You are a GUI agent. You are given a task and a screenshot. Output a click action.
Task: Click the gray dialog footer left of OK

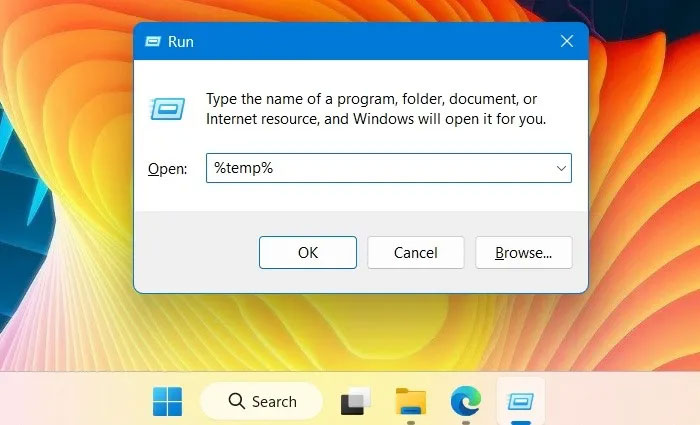pyautogui.click(x=195, y=253)
